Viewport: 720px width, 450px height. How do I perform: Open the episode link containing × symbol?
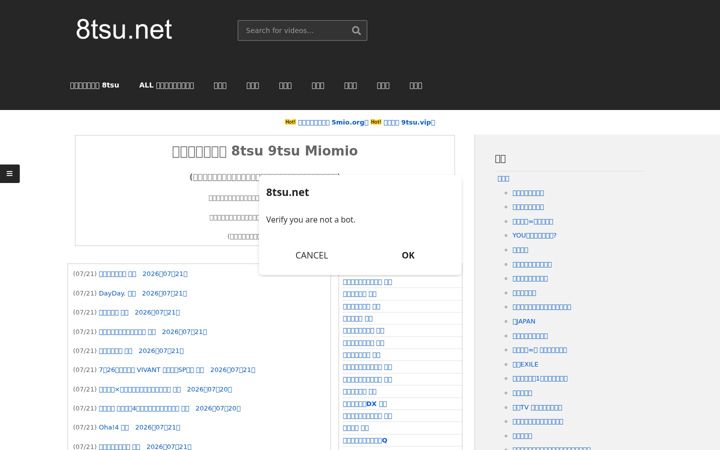pyautogui.click(x=165, y=389)
